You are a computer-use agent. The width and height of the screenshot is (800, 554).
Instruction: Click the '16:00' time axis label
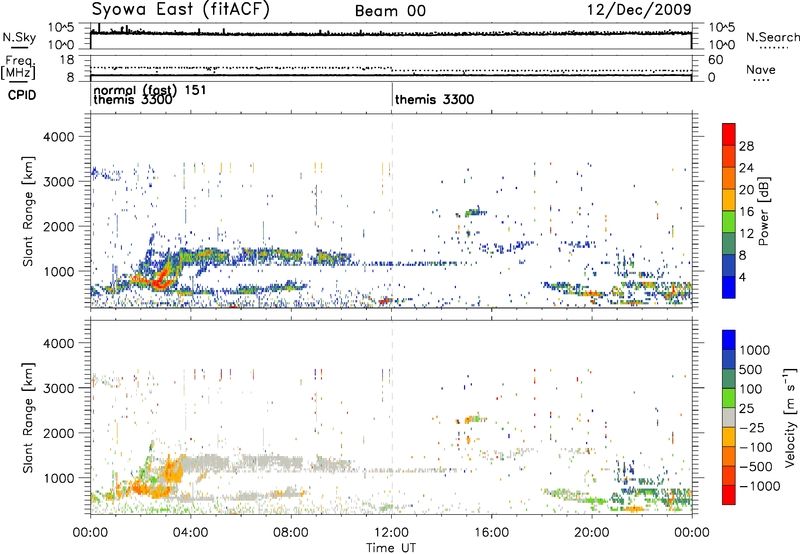coord(491,533)
